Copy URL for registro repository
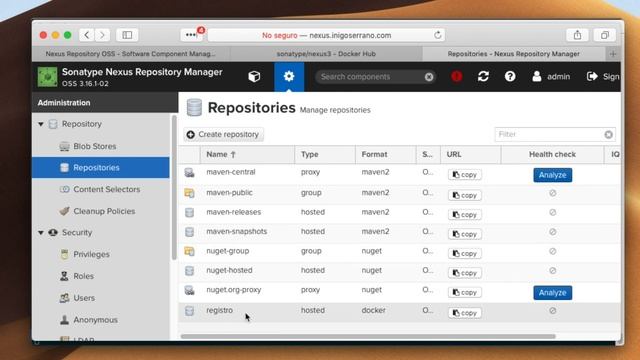The width and height of the screenshot is (640, 360). click(x=464, y=313)
